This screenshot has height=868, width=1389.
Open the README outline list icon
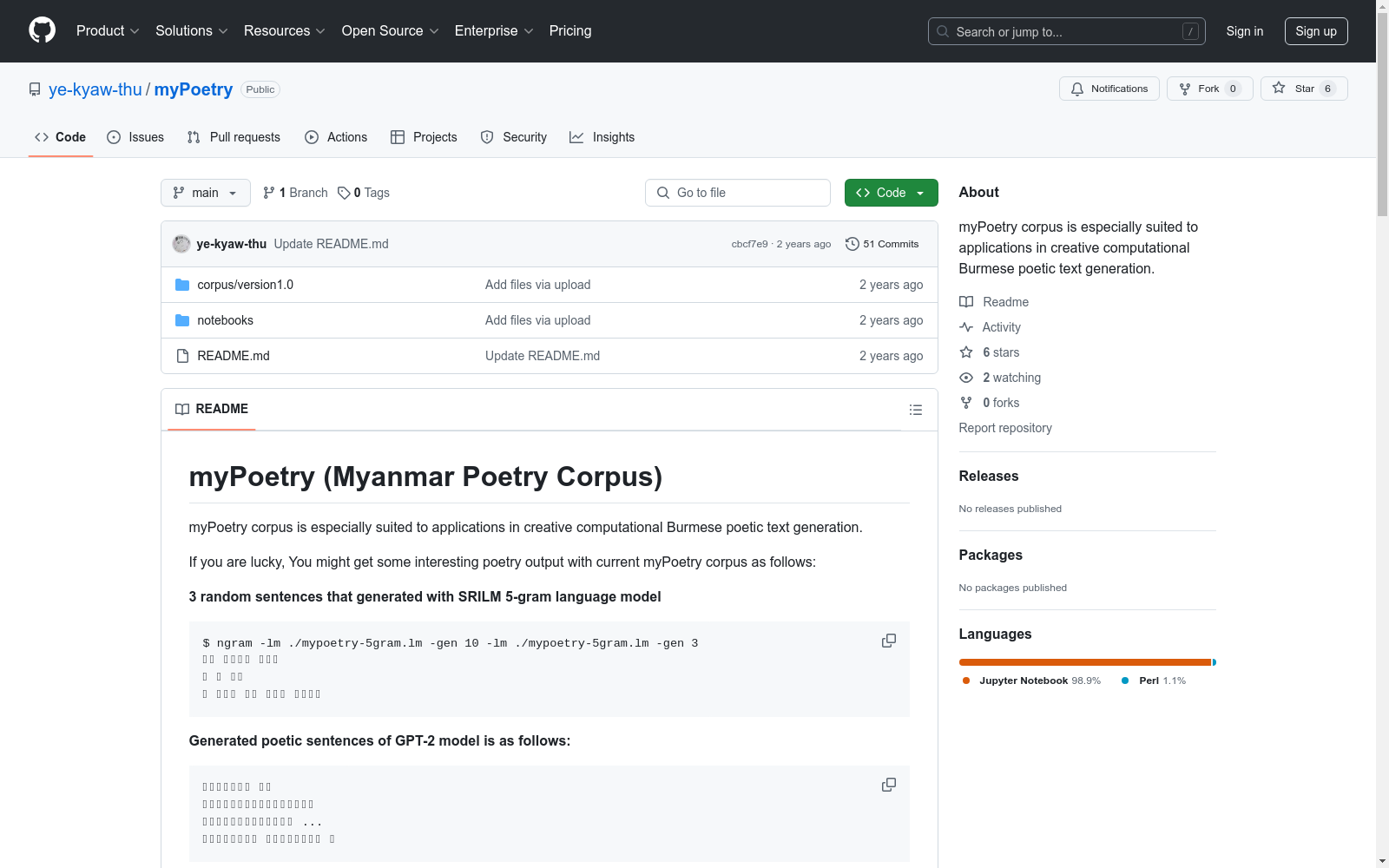[916, 410]
